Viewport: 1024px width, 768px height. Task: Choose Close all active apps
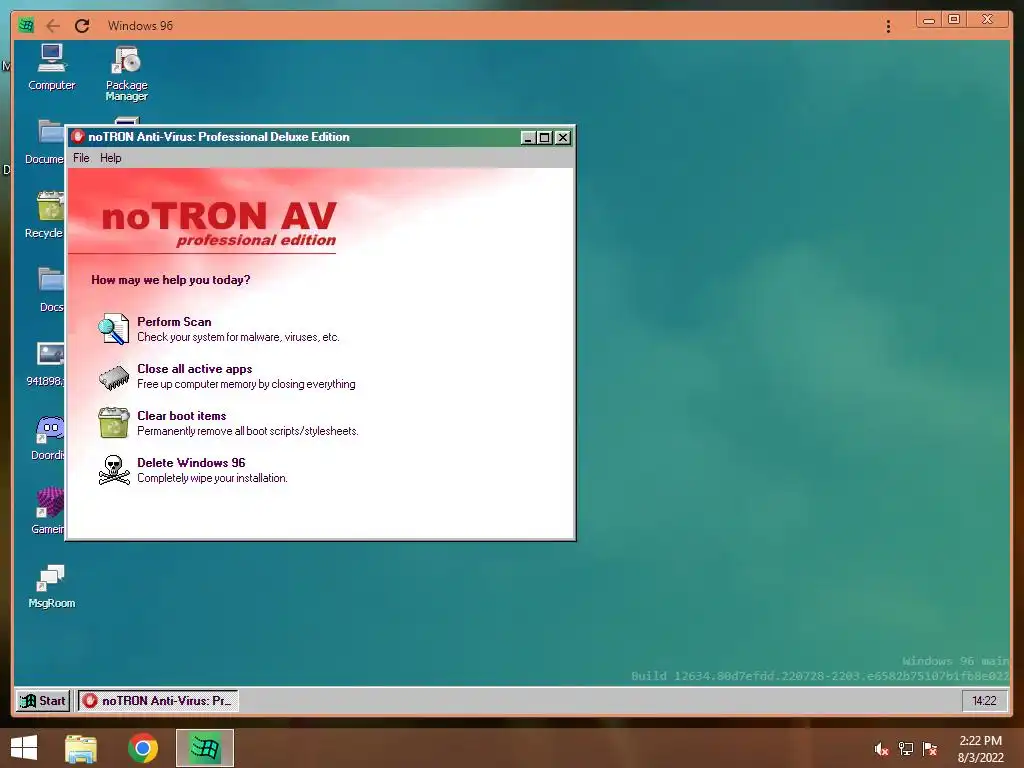[194, 368]
